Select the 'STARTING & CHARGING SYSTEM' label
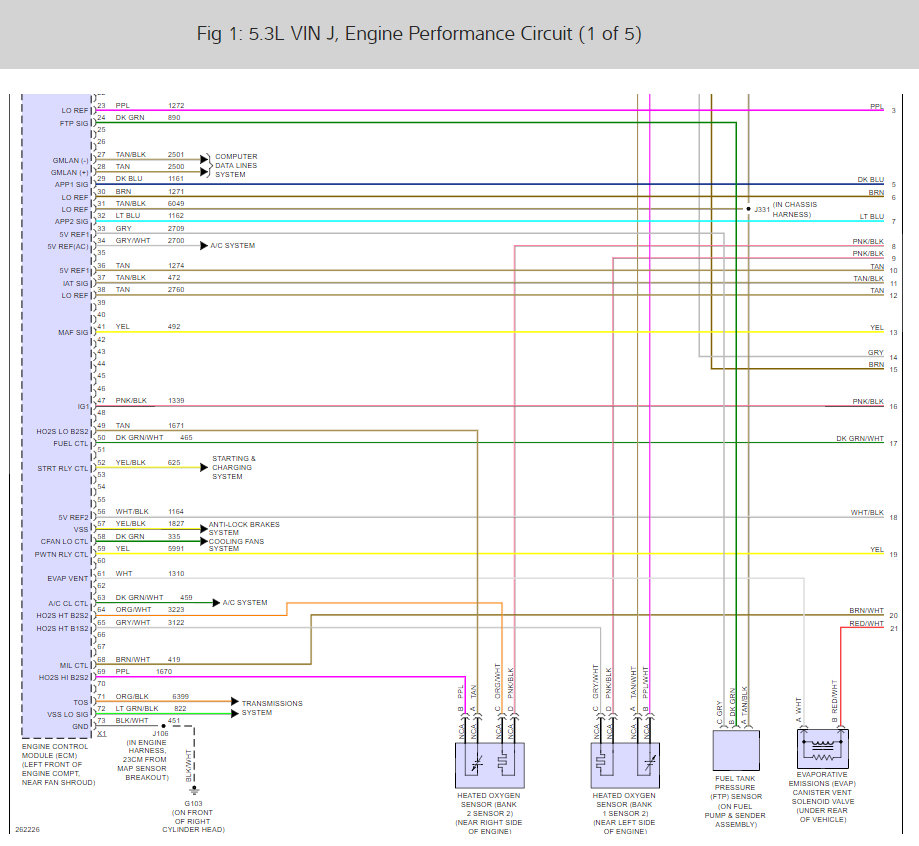The height and width of the screenshot is (846, 919). click(x=234, y=467)
